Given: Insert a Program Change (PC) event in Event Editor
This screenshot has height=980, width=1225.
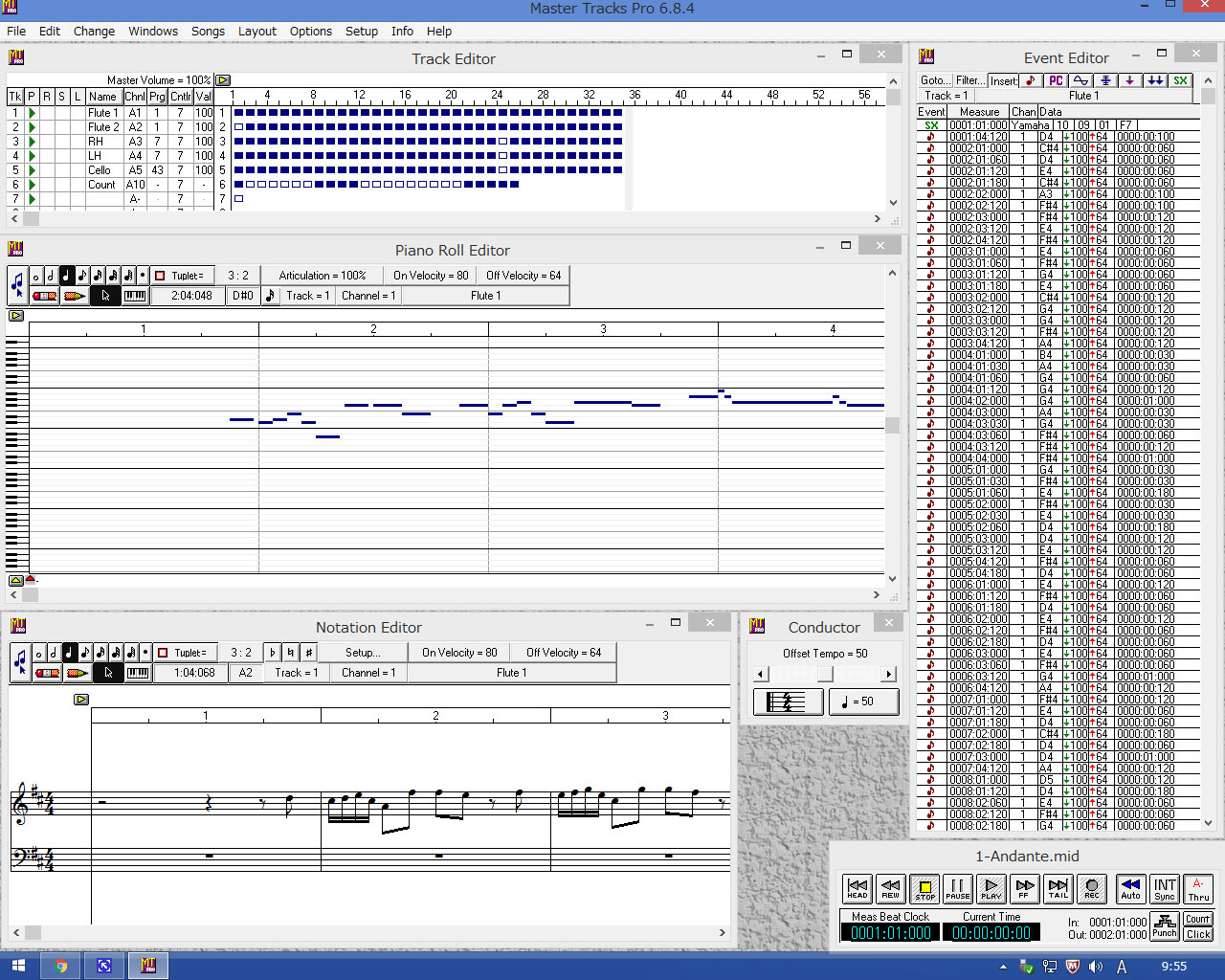Looking at the screenshot, I should [1056, 80].
